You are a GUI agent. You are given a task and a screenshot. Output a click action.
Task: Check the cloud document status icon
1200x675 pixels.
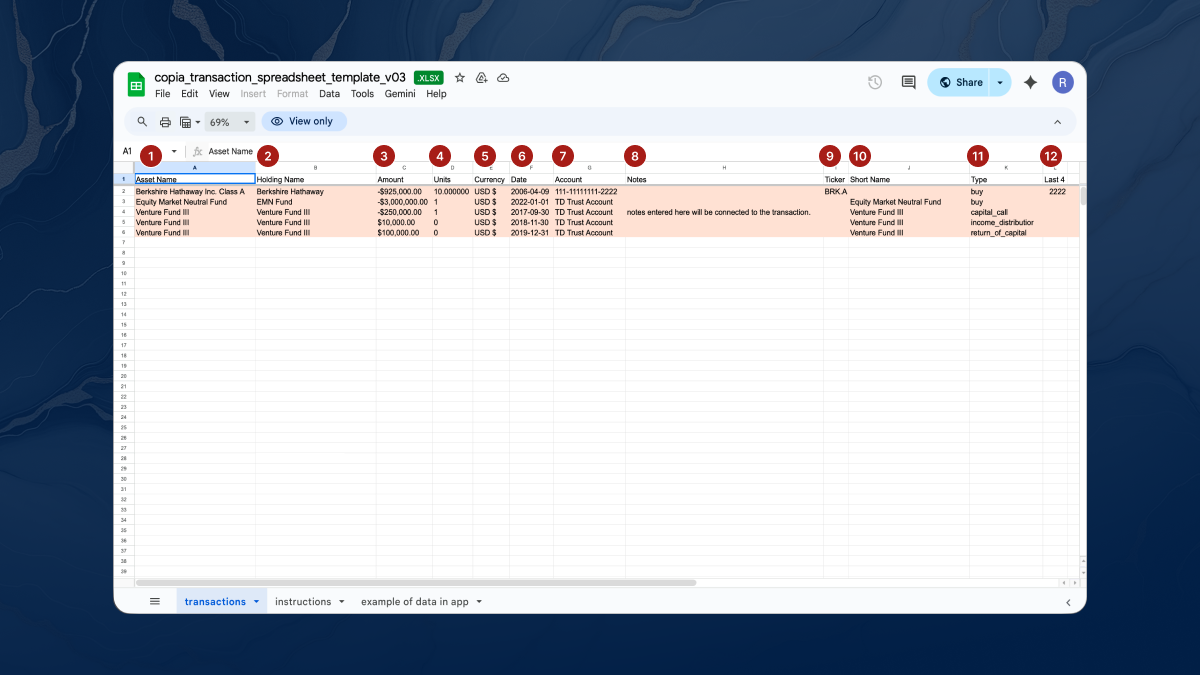(x=503, y=78)
